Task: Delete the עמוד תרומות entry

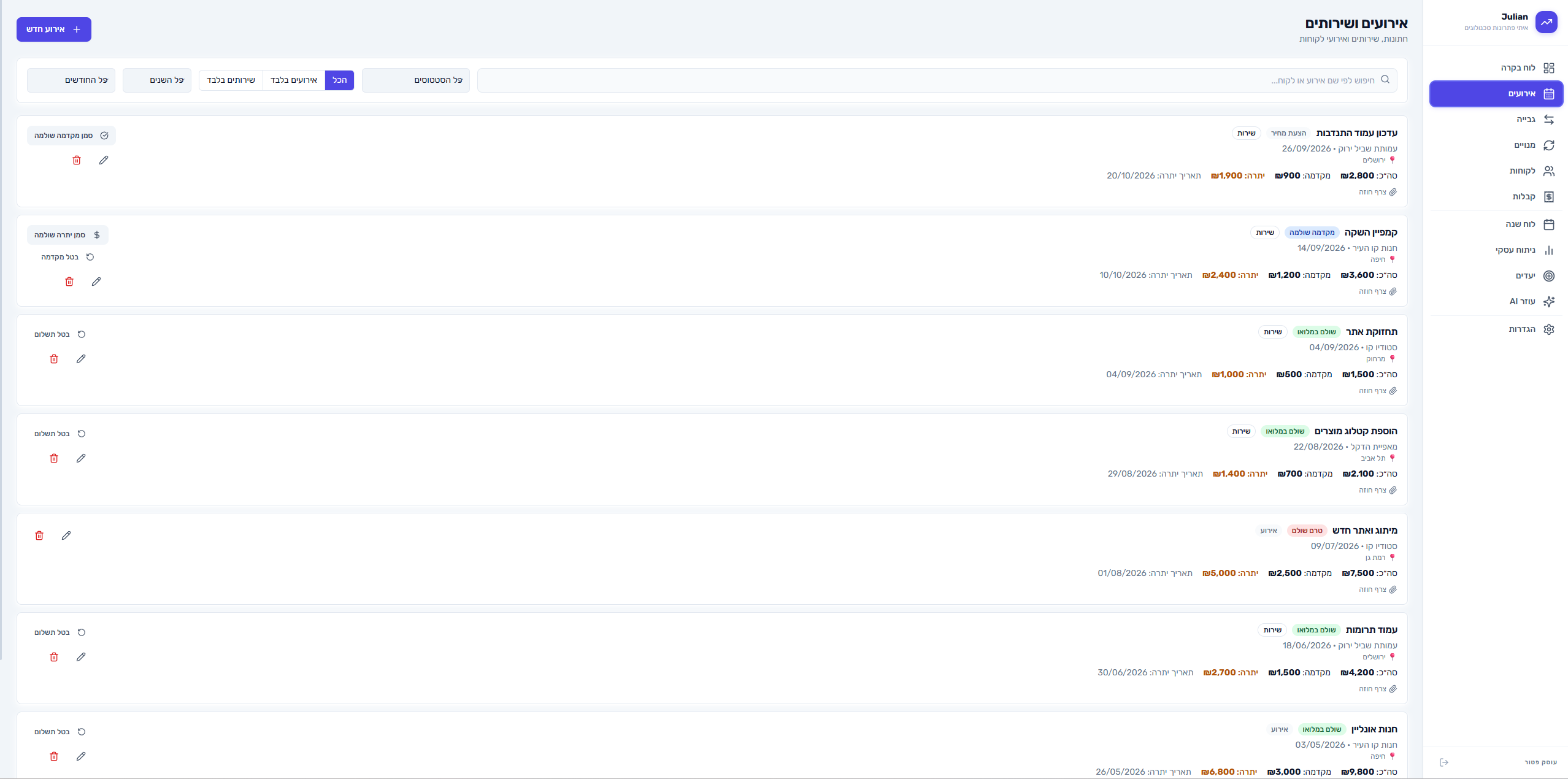Action: pos(54,657)
